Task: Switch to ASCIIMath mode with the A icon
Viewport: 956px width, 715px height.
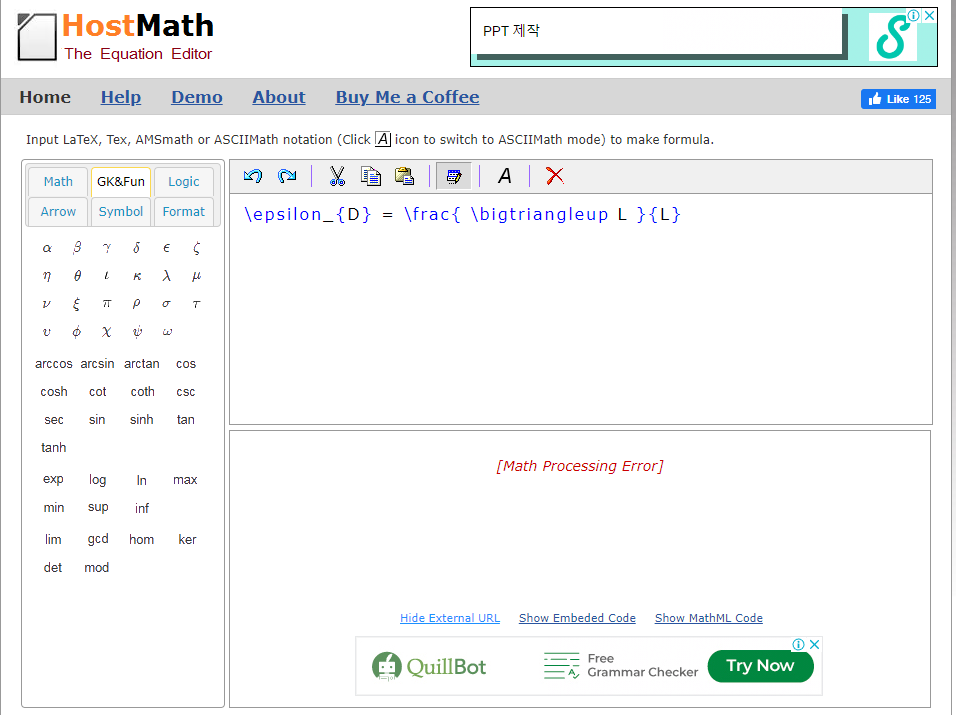Action: coord(505,176)
